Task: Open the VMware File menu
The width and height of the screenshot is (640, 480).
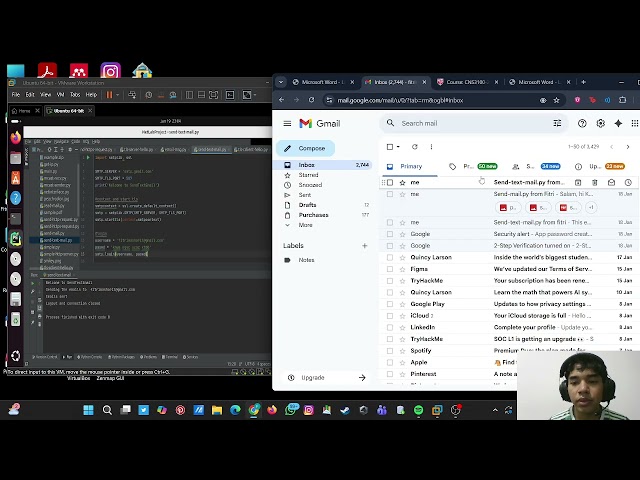Action: tap(16, 95)
